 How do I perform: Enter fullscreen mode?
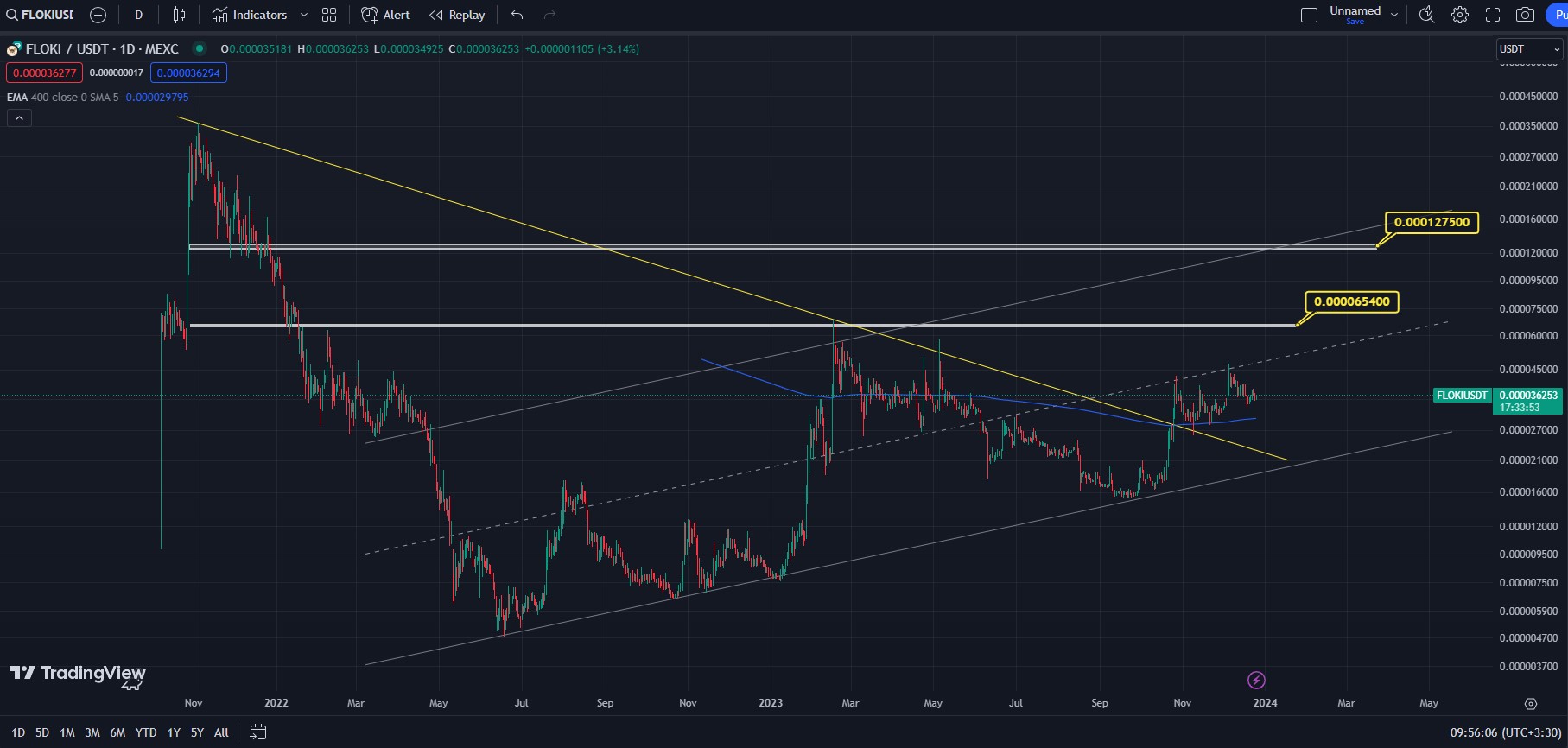[x=1493, y=15]
